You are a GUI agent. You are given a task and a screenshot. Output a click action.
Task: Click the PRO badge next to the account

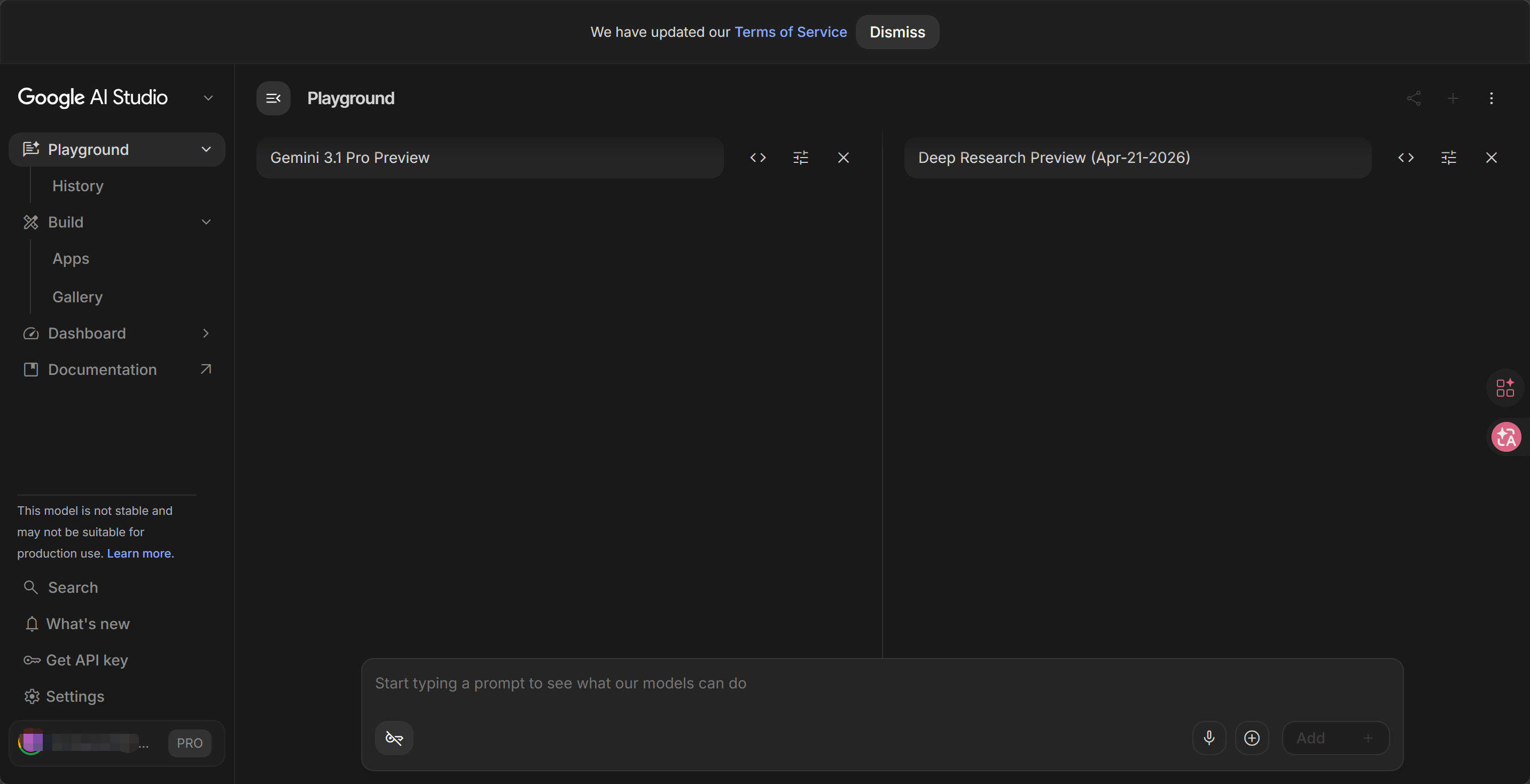(190, 743)
